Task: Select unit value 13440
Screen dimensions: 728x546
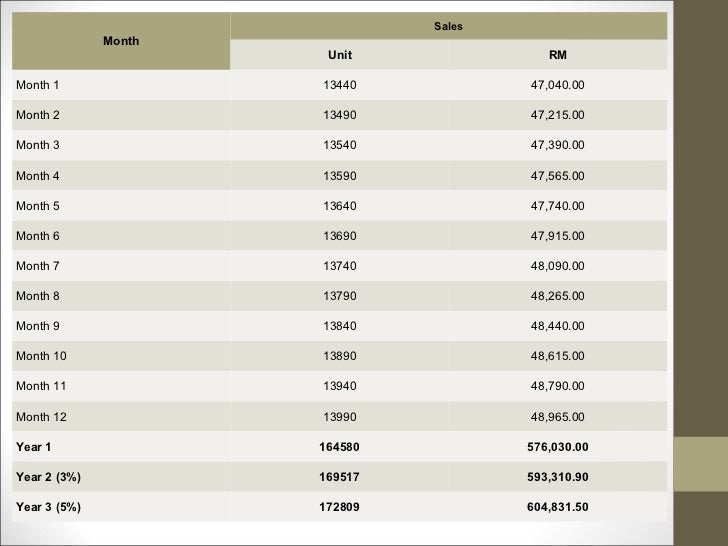Action: (340, 84)
